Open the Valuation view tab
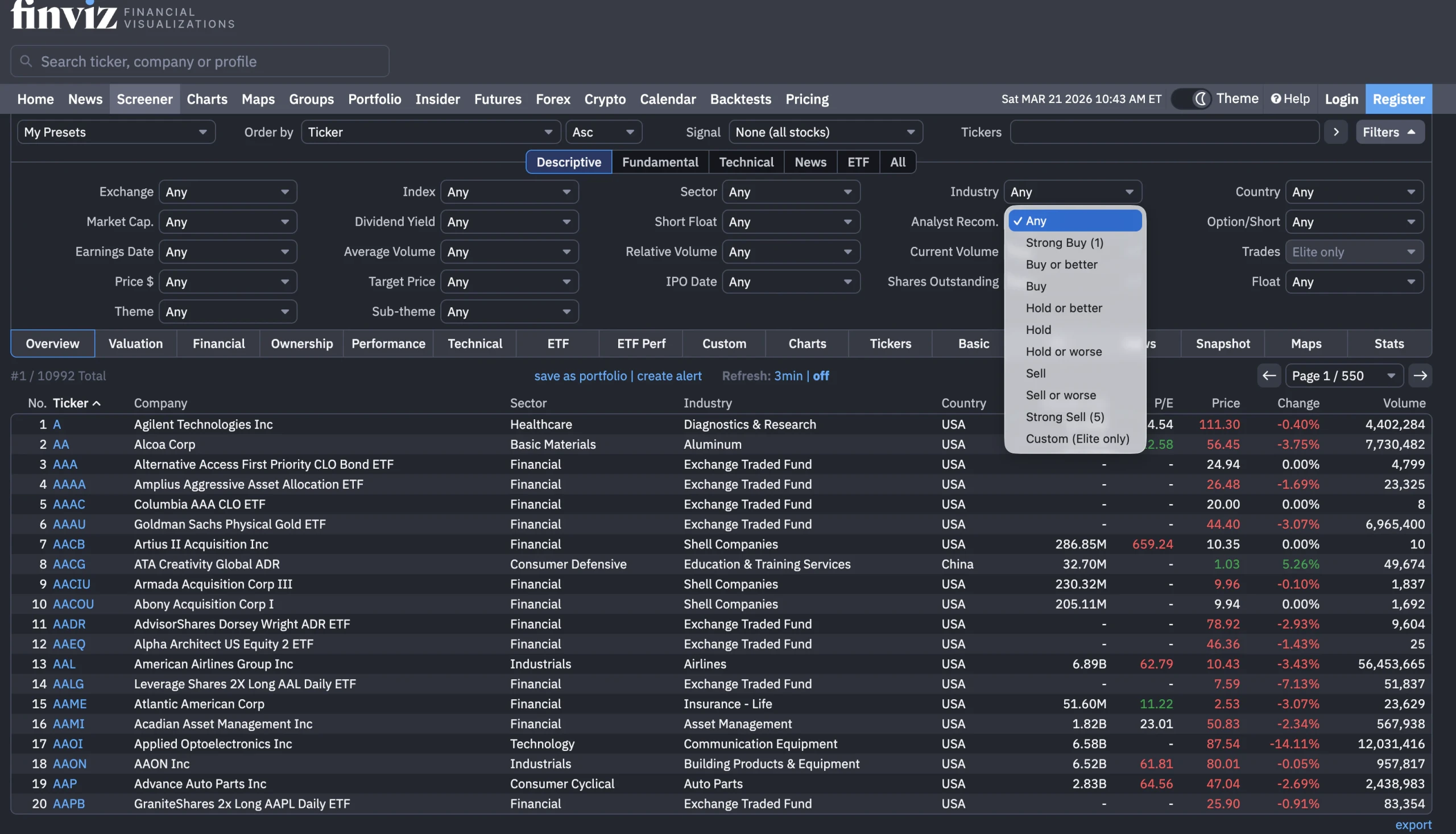This screenshot has width=1456, height=834. 136,344
